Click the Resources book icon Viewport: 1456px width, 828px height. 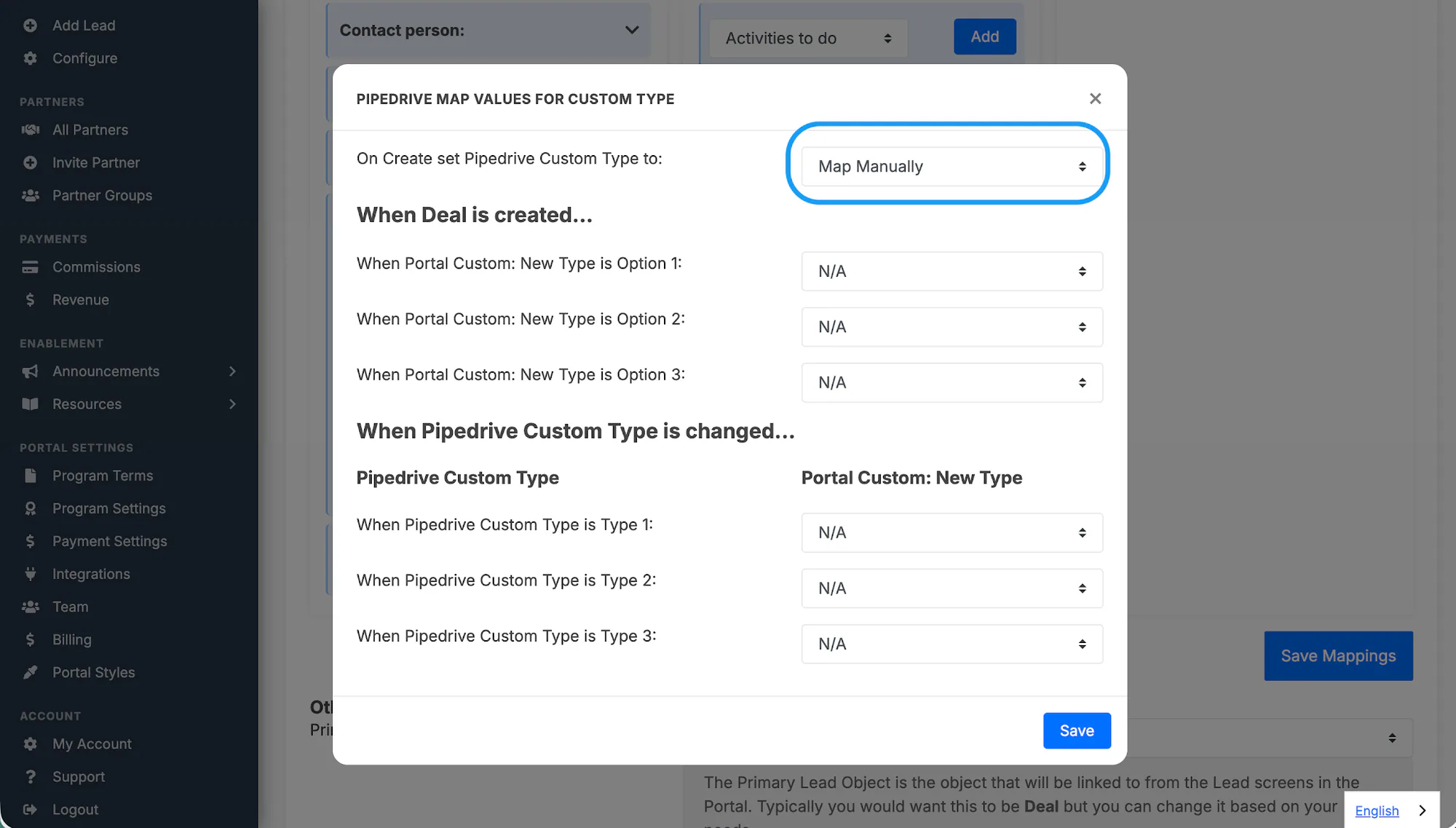pos(30,404)
